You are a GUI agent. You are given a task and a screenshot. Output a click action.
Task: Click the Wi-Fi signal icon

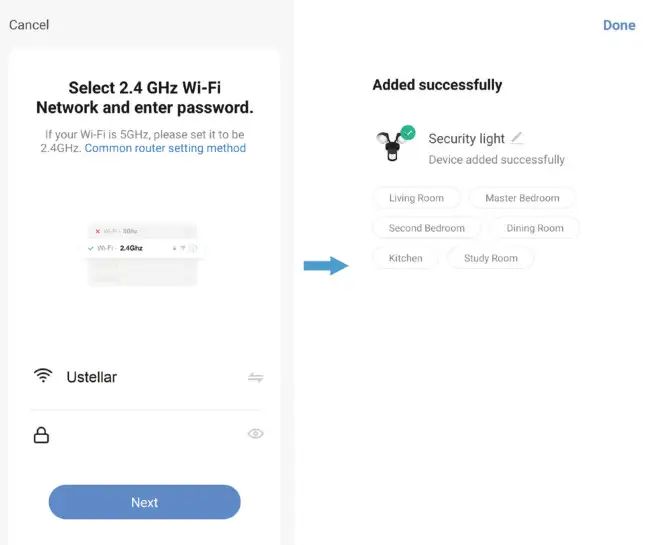click(x=42, y=376)
